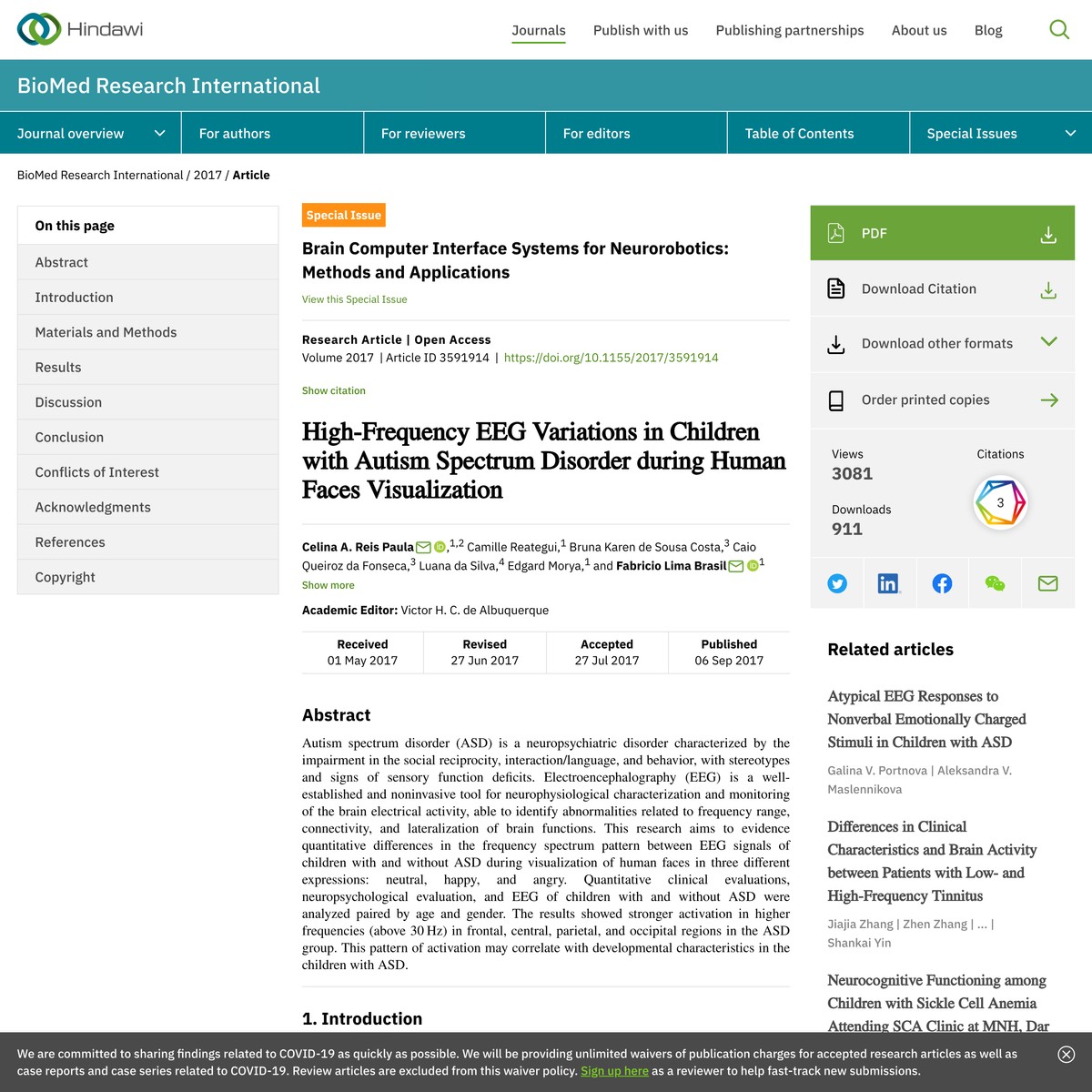This screenshot has width=1092, height=1092.
Task: Share the article on LinkedIn
Action: coord(889,583)
